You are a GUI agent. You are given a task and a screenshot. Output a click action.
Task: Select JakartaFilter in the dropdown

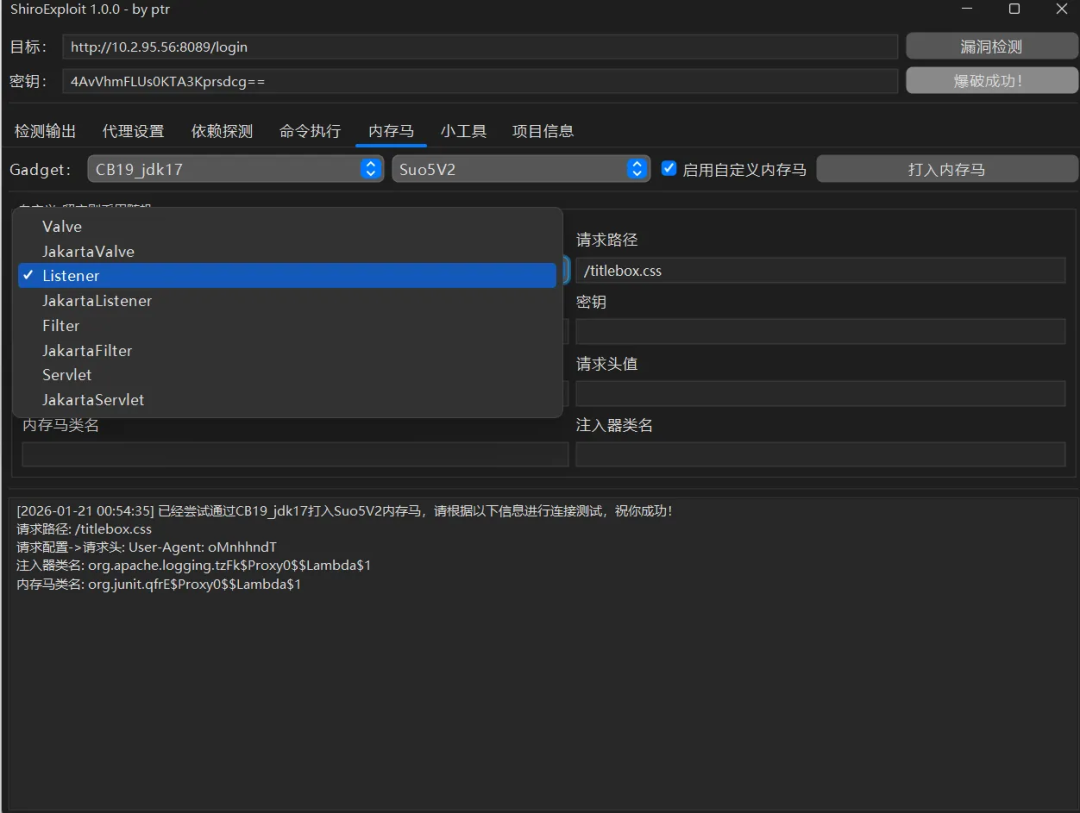(x=287, y=350)
